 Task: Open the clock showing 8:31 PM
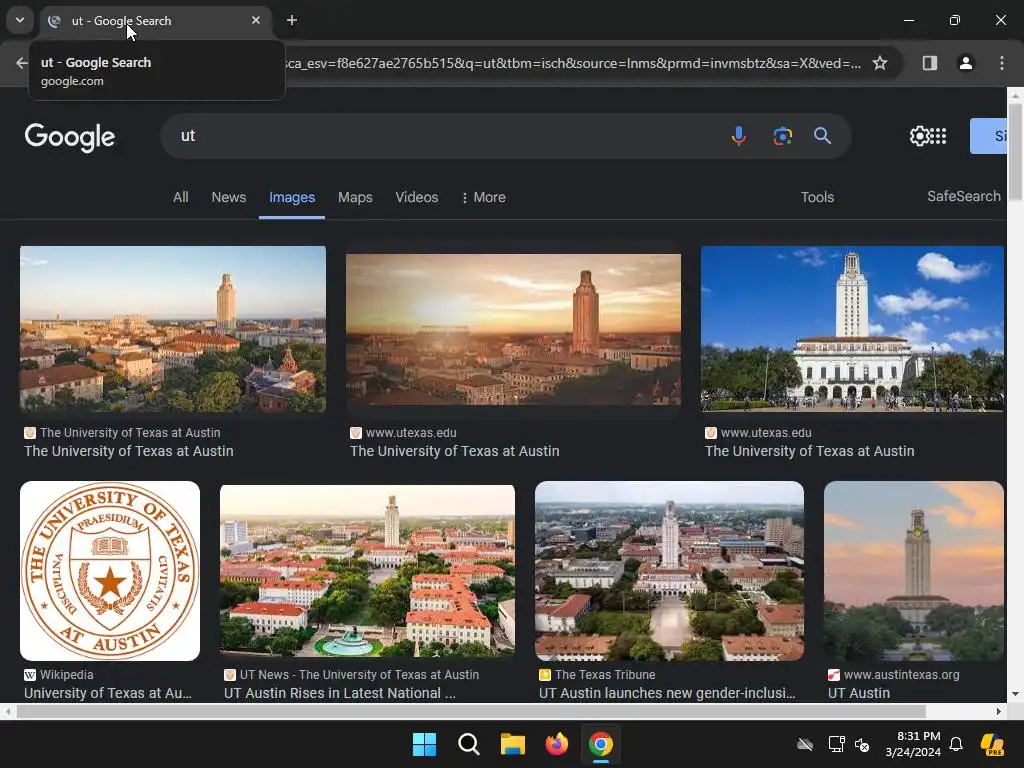913,744
